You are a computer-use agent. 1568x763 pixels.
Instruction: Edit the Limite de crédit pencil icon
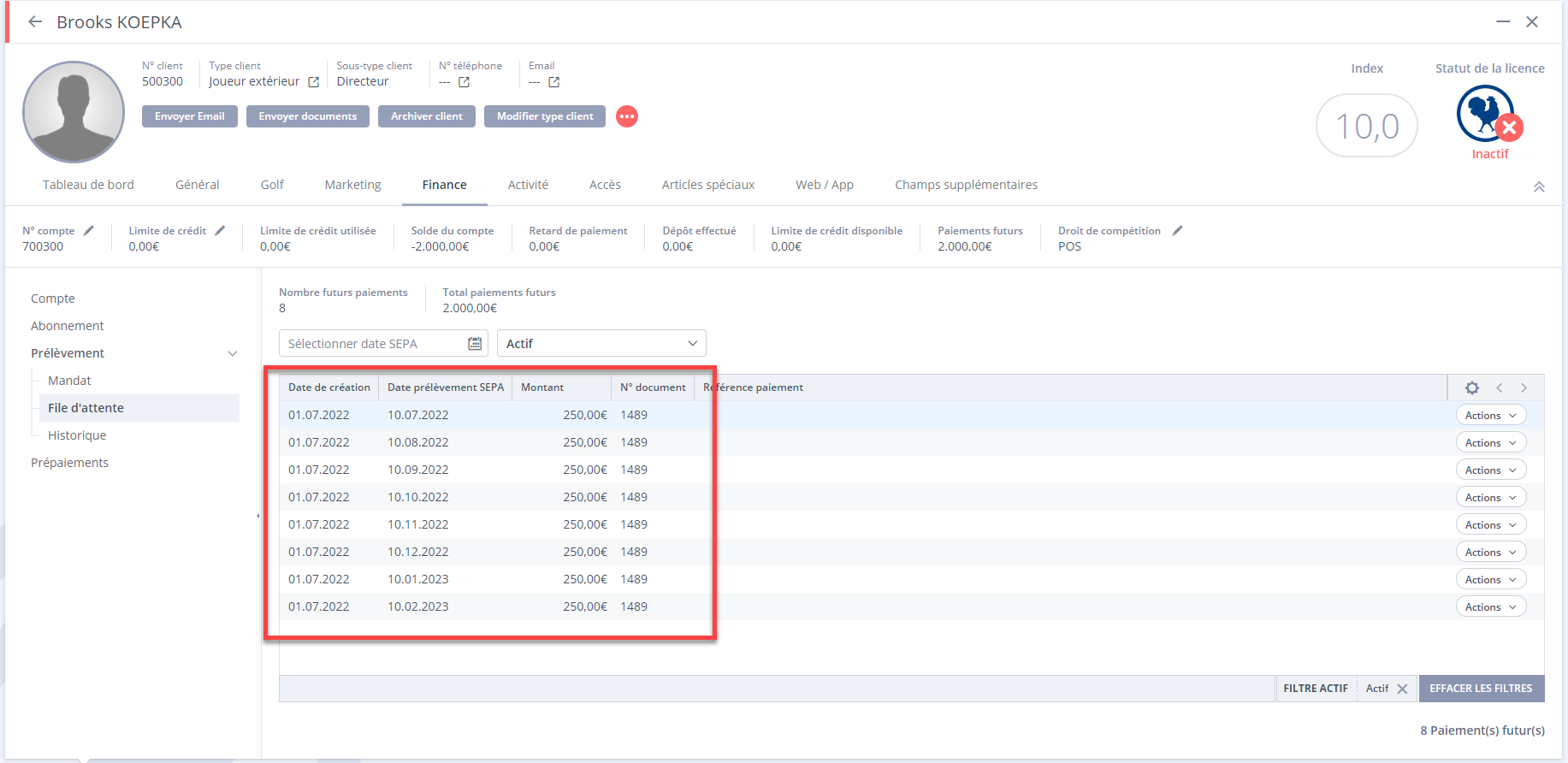click(x=220, y=231)
